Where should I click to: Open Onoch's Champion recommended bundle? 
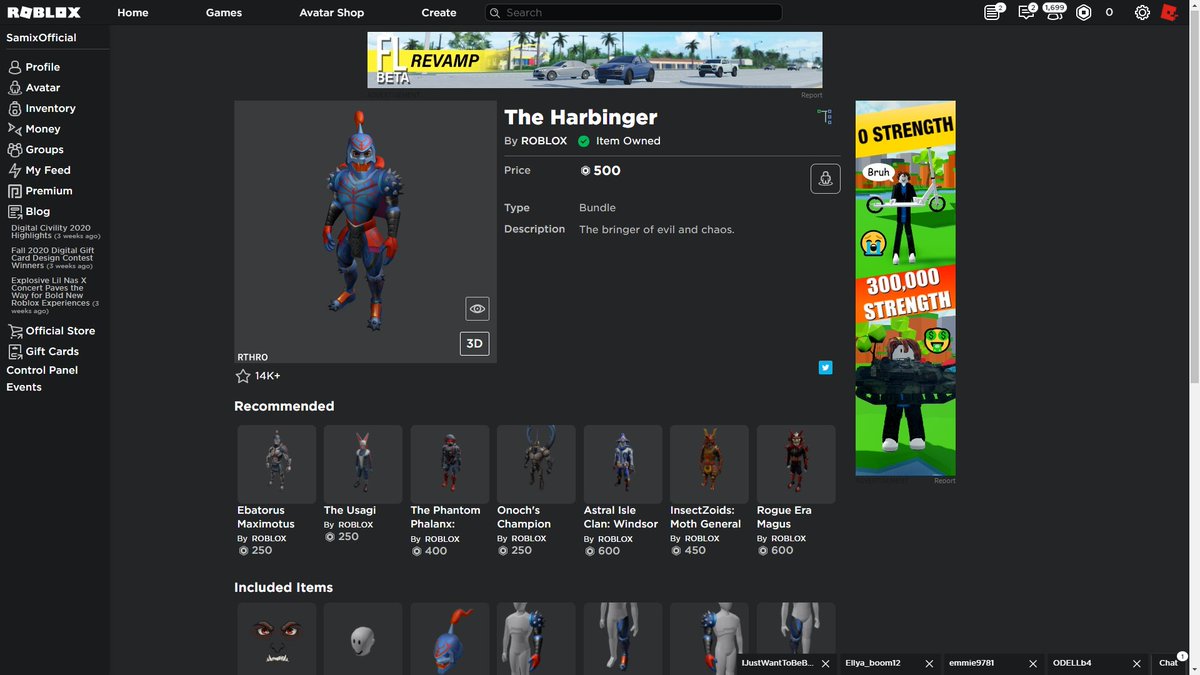[536, 490]
